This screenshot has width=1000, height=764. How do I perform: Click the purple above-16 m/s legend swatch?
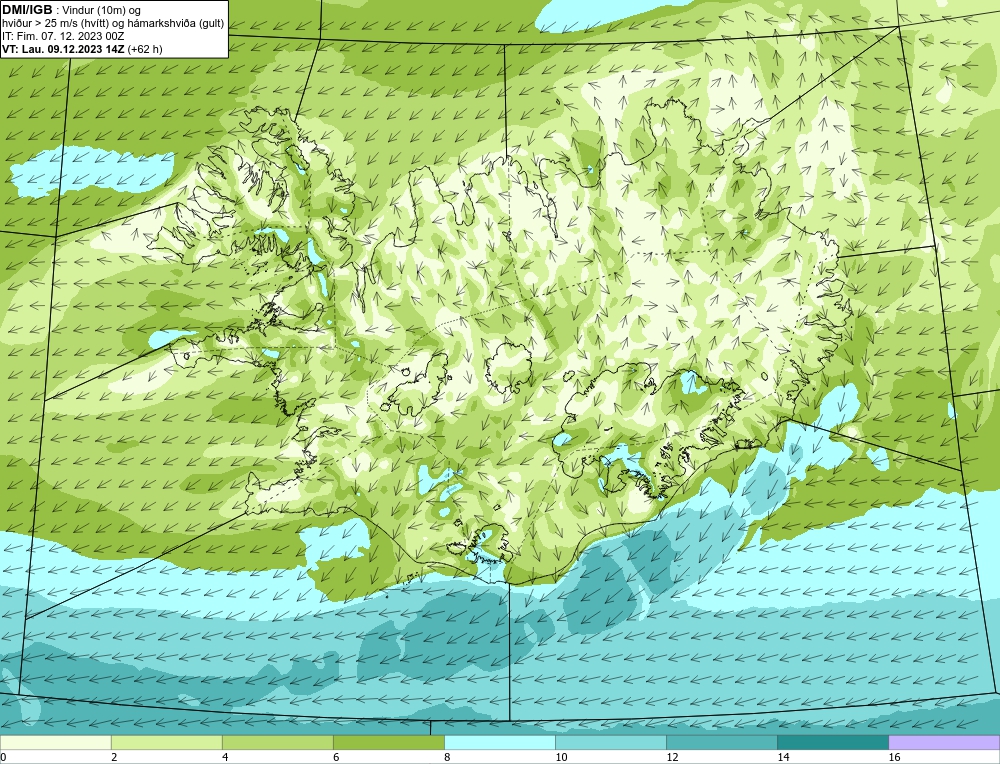click(x=944, y=742)
